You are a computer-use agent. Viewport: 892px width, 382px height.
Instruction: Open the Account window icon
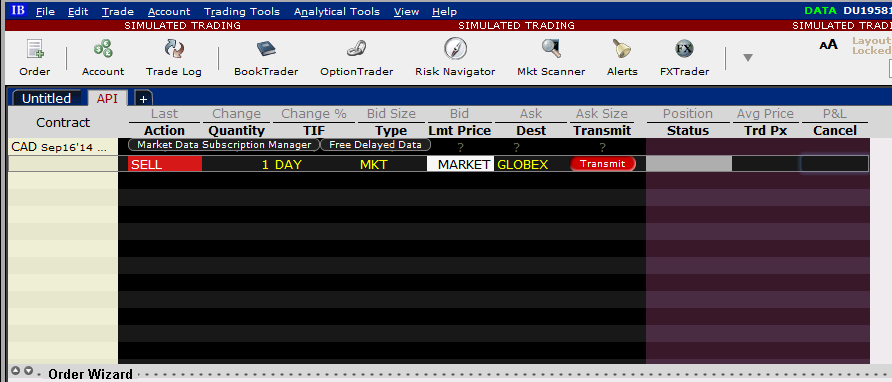103,57
